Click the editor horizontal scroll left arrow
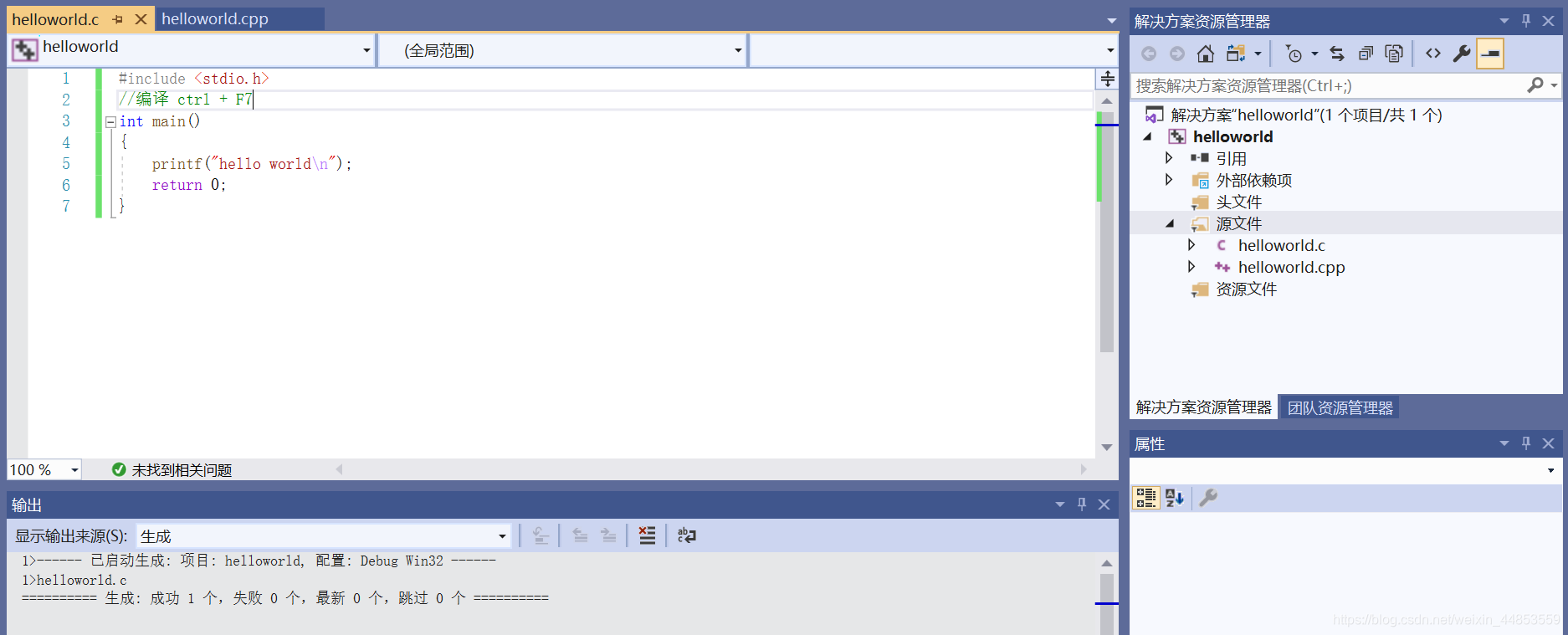 pyautogui.click(x=339, y=469)
